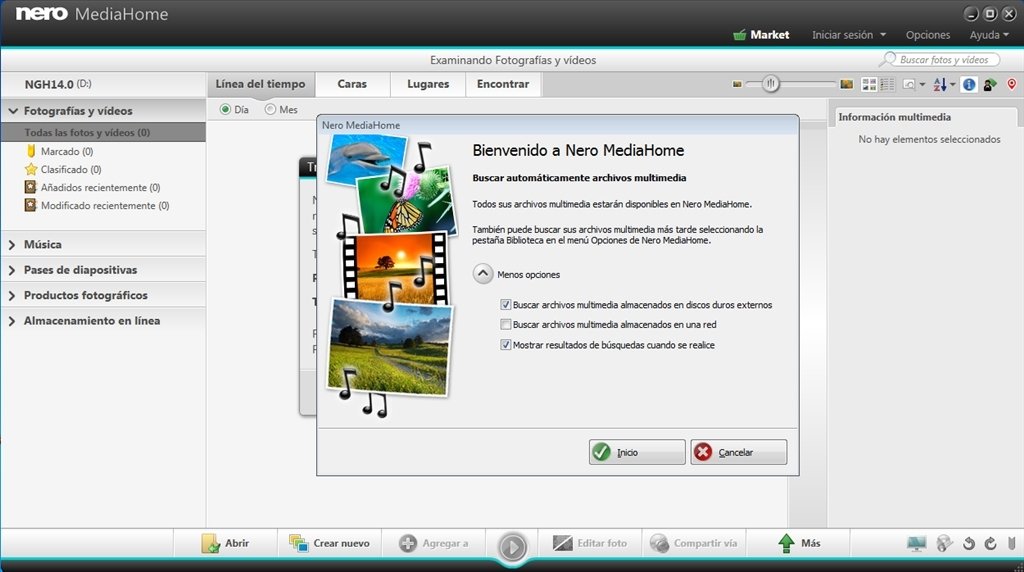This screenshot has height=572, width=1024.
Task: Click the round play button
Action: click(512, 547)
